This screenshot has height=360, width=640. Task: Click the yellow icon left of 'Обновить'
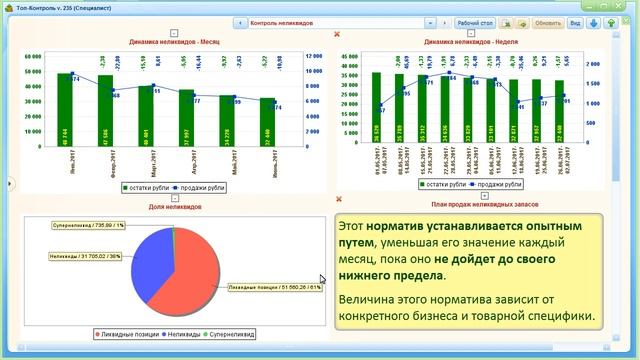pyautogui.click(x=523, y=23)
